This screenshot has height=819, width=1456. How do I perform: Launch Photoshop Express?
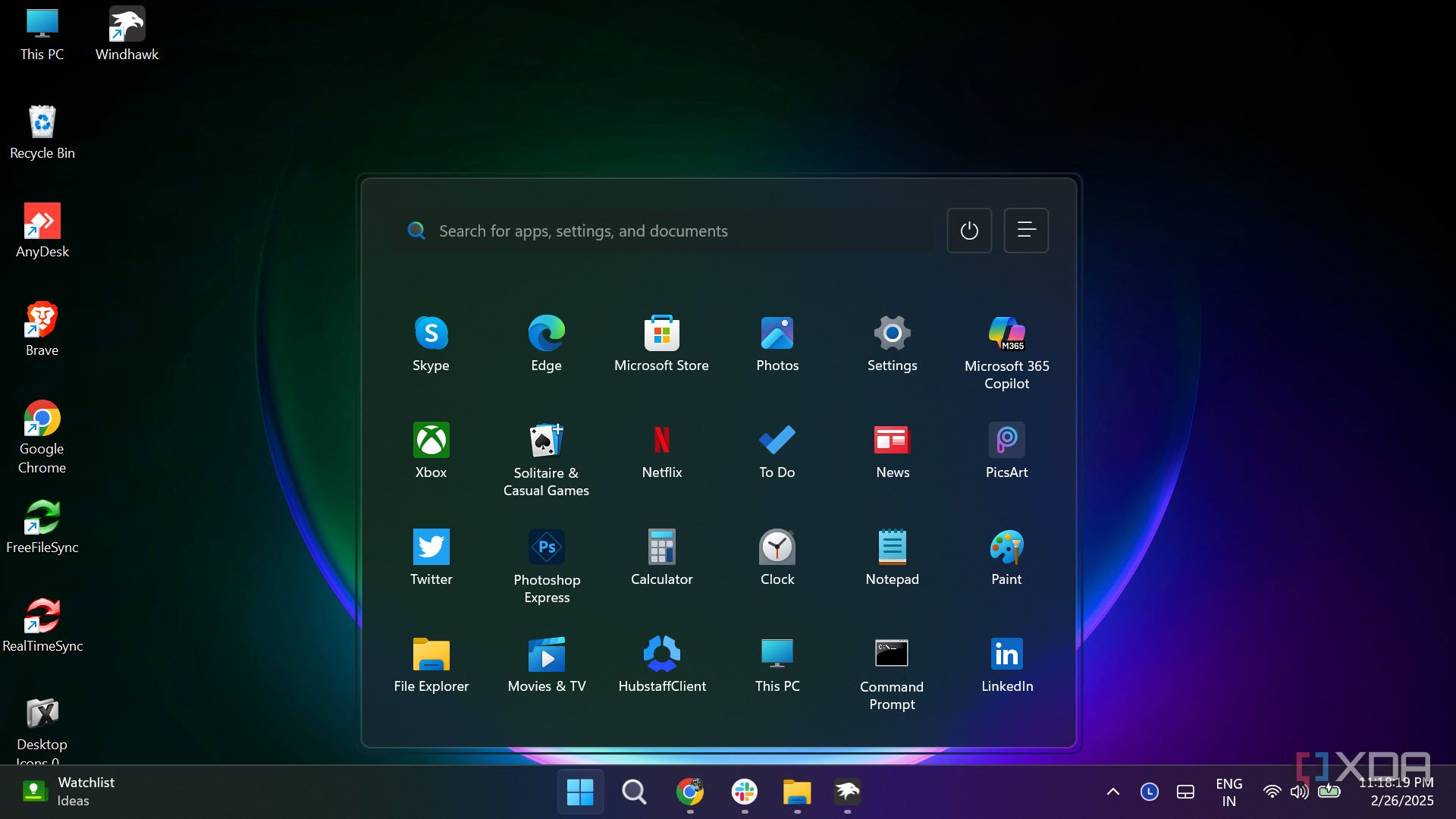[x=546, y=566]
